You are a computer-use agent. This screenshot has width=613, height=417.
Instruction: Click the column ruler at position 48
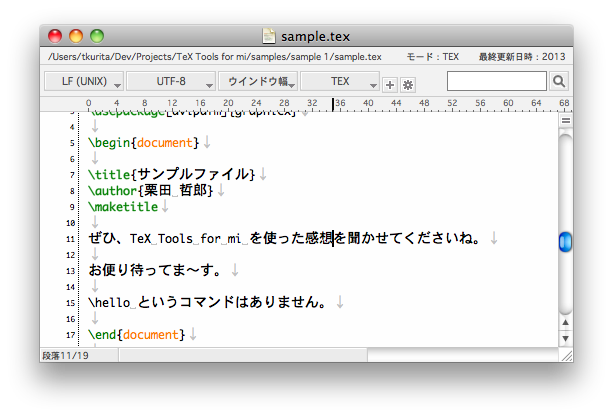click(x=424, y=103)
